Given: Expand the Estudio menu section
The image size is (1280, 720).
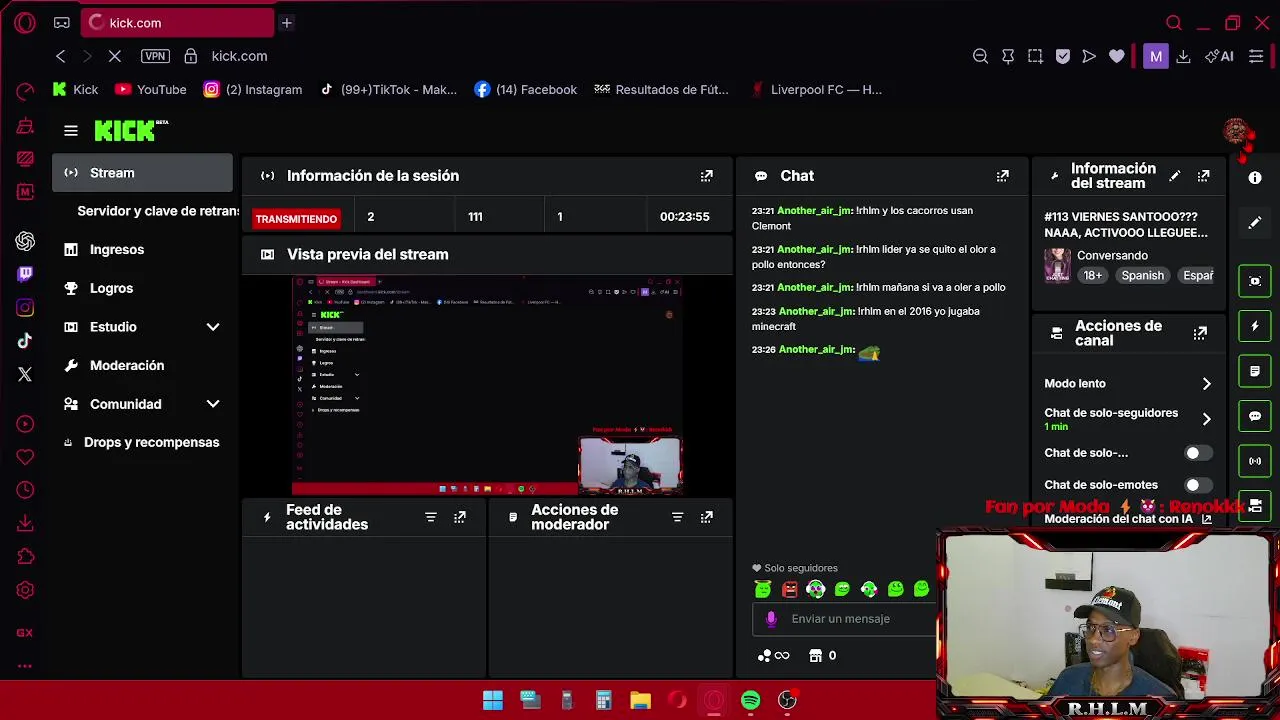Looking at the screenshot, I should tap(213, 327).
